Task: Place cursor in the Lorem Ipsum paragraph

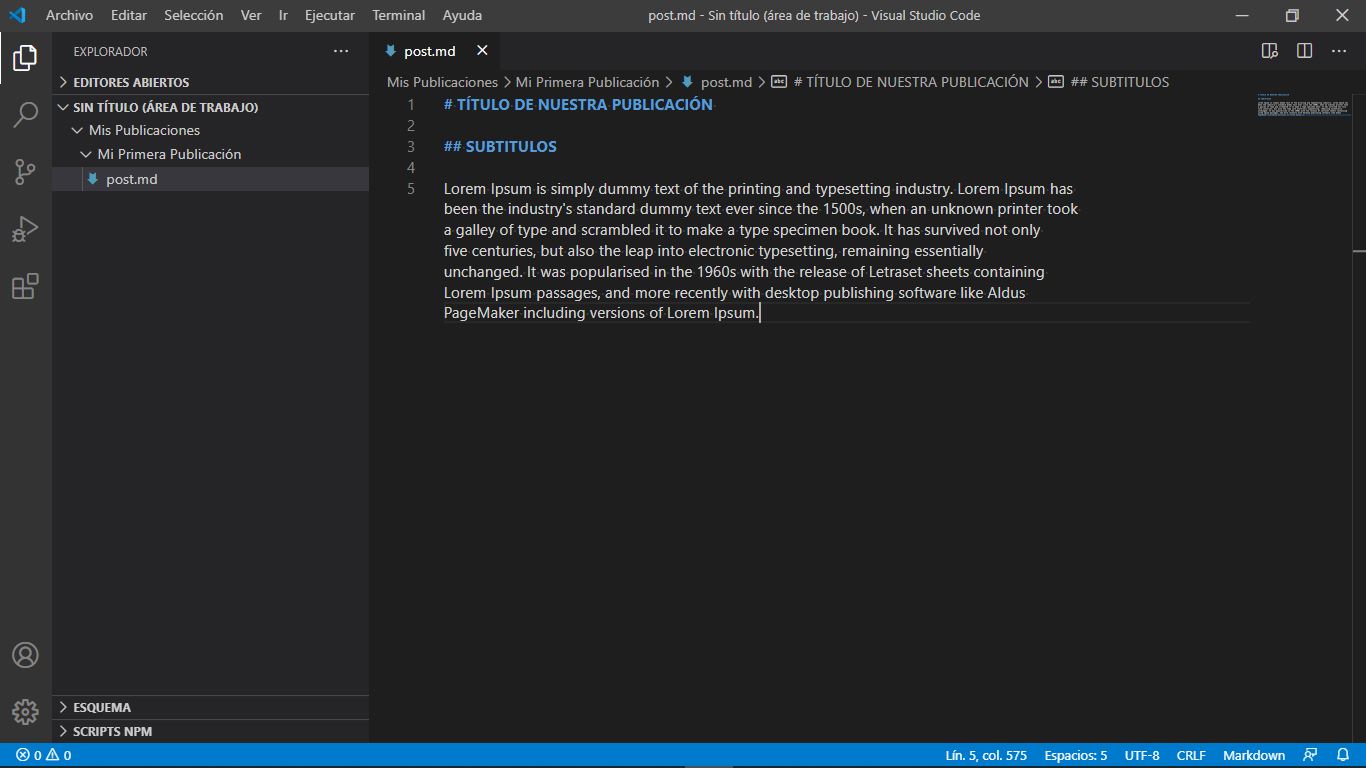Action: coord(760,250)
